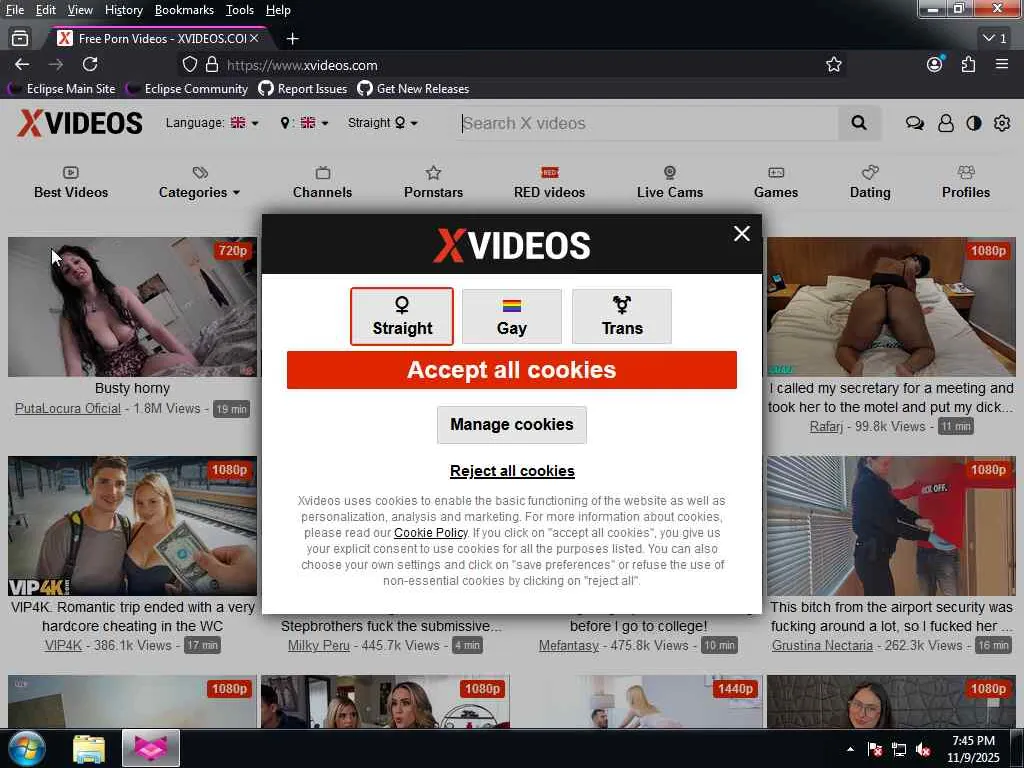The image size is (1024, 768).
Task: Select the Trans orientation option in dialog
Action: 622,316
